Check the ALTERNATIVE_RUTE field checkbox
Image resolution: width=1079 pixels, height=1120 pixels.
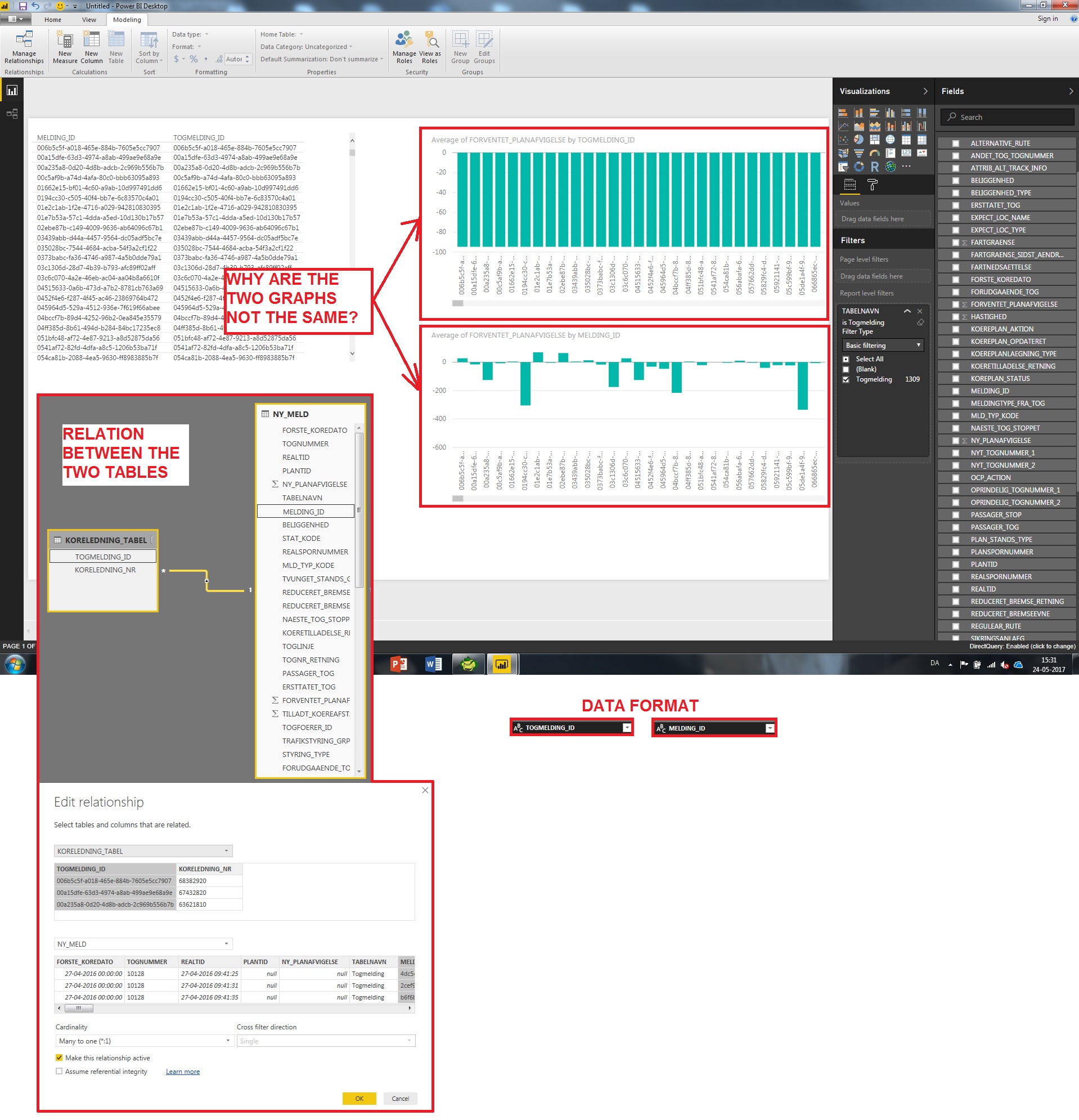(956, 144)
